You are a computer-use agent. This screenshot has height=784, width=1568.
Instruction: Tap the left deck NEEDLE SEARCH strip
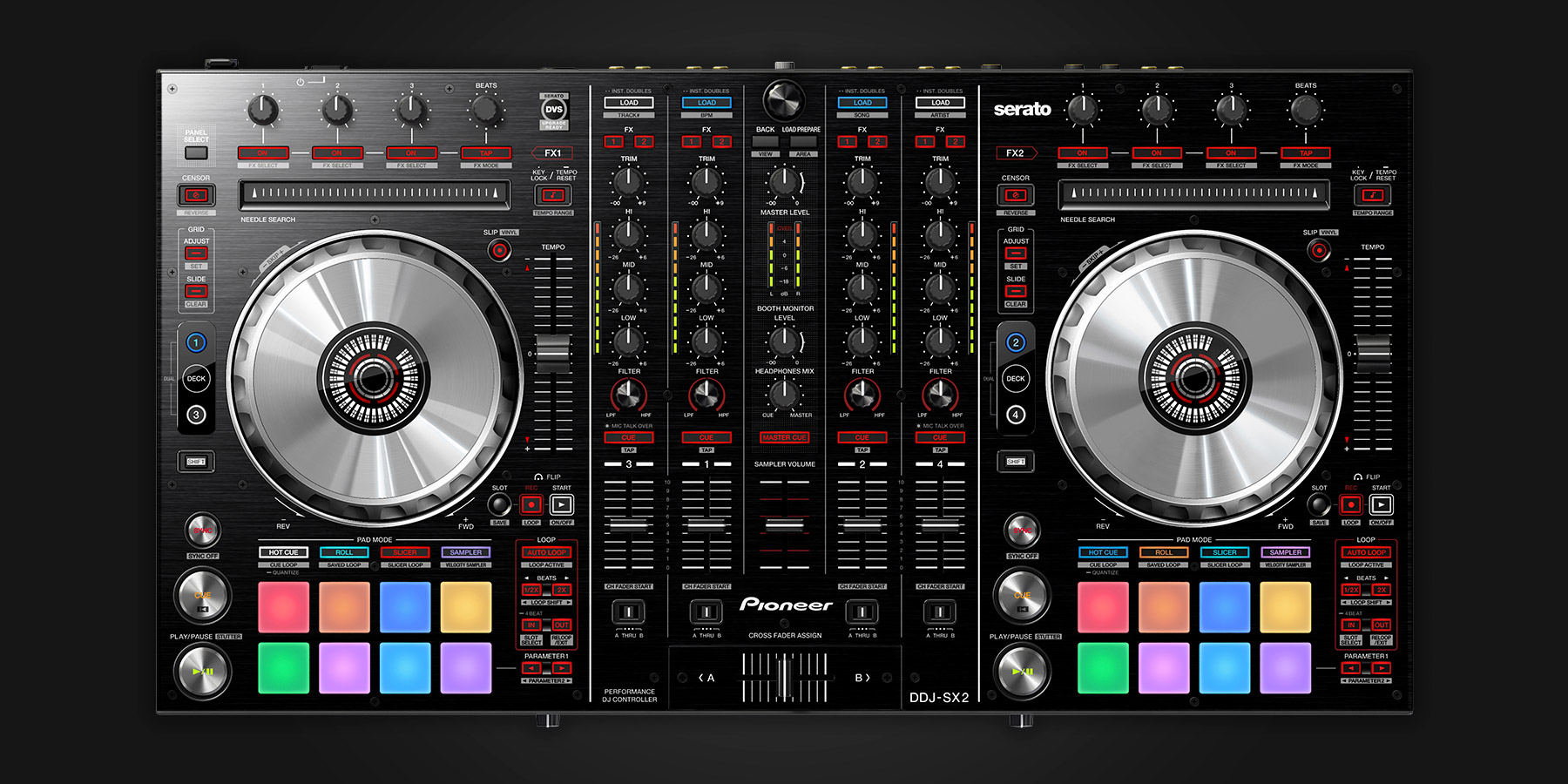[373, 194]
